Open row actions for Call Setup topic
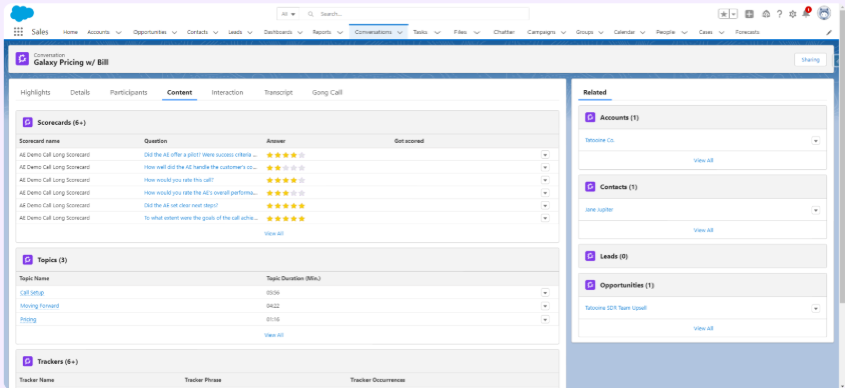This screenshot has width=845, height=388. tap(545, 293)
